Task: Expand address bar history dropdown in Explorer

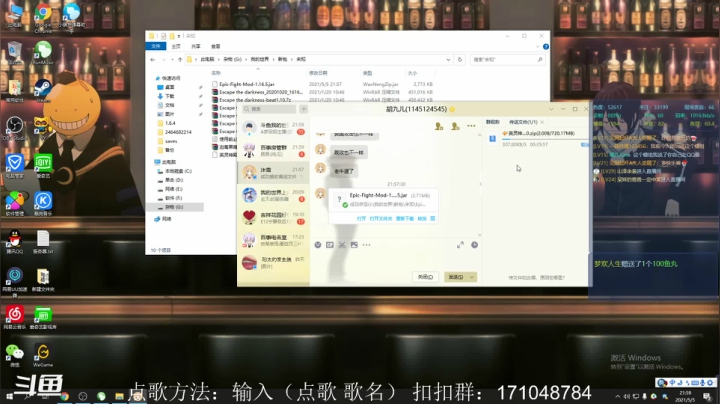Action: pos(448,59)
